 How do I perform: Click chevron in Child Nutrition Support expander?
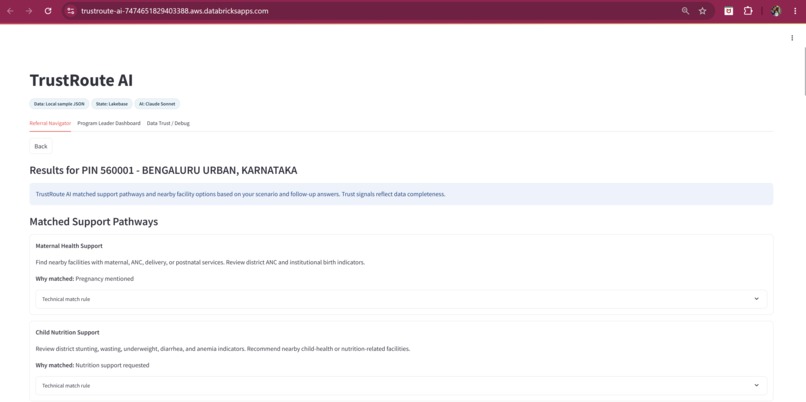pyautogui.click(x=756, y=385)
